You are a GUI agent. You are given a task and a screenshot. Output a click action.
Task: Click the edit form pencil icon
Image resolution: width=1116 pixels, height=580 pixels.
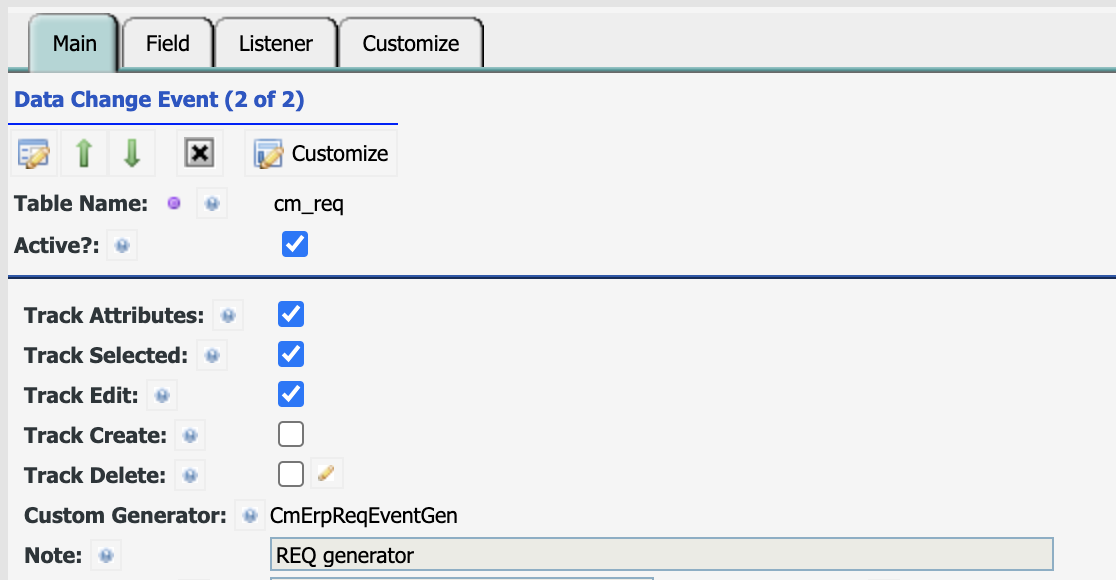(33, 153)
